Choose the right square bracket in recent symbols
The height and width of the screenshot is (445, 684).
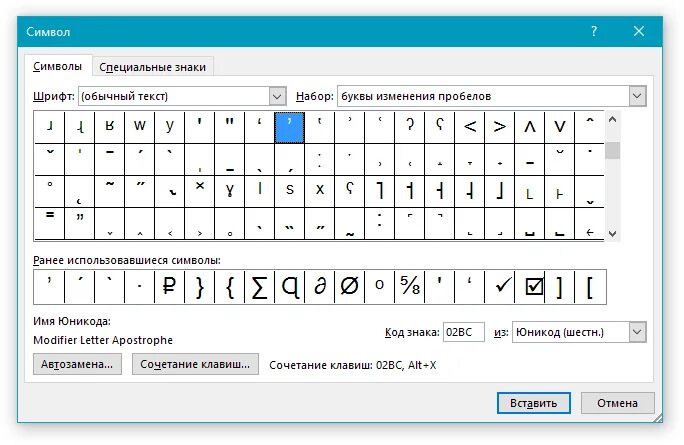point(560,287)
